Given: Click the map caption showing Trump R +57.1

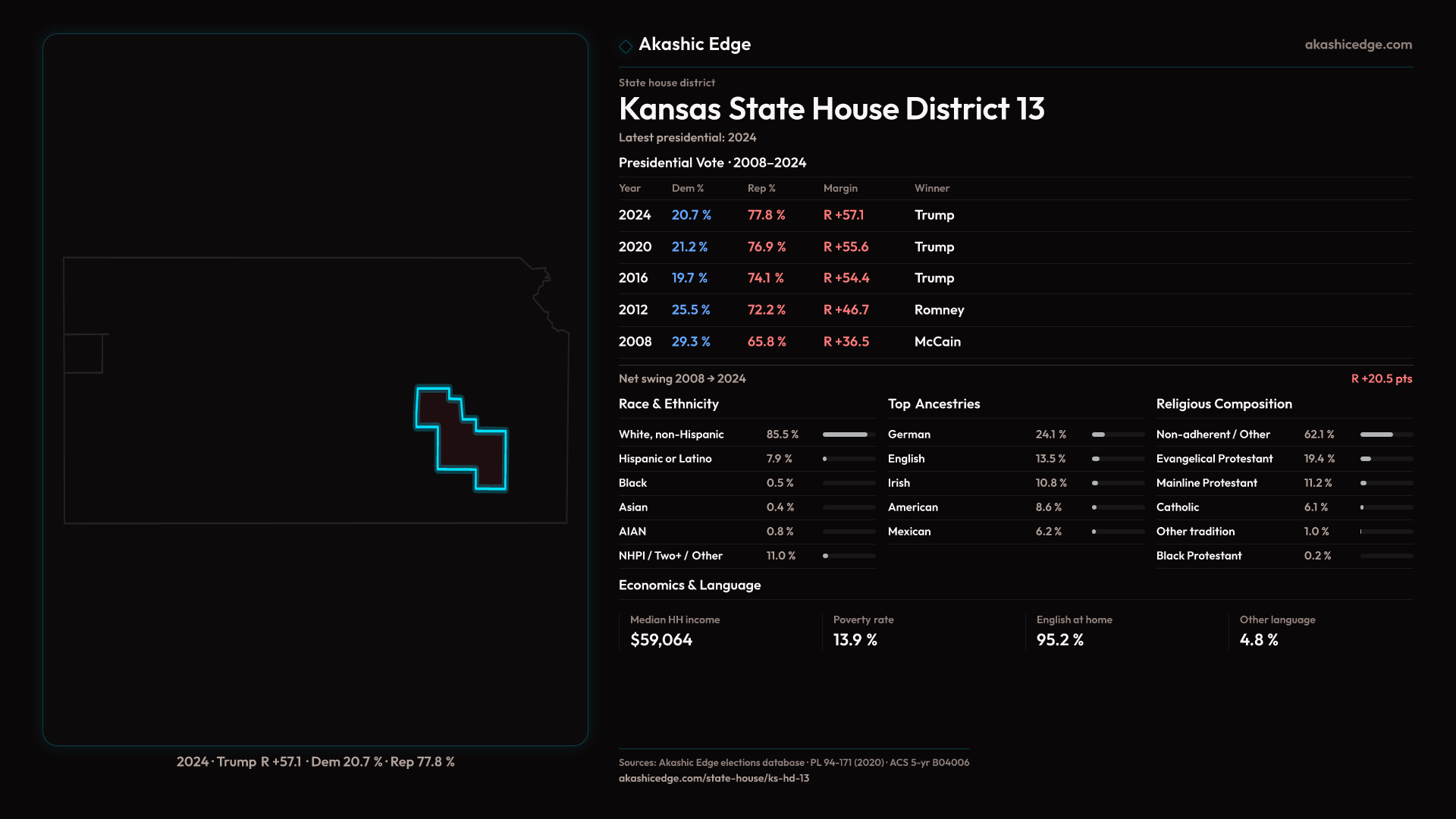Looking at the screenshot, I should click(315, 761).
